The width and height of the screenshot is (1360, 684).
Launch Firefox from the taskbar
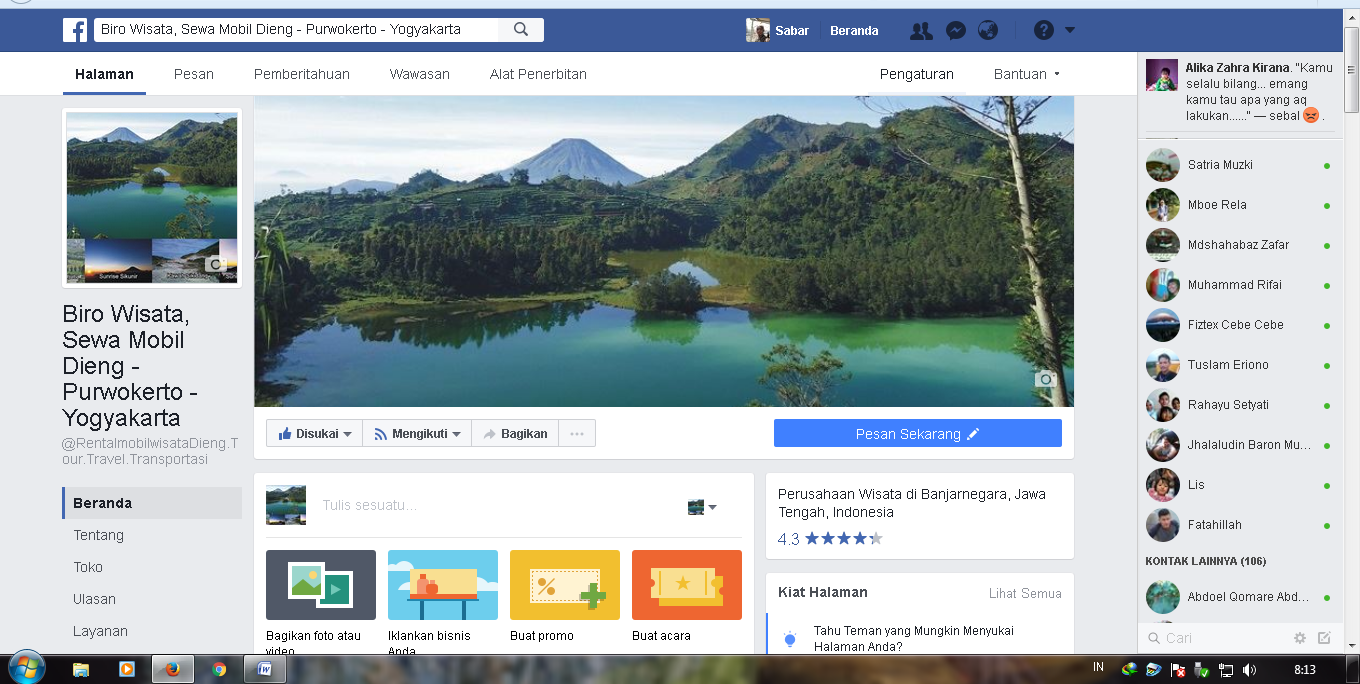coord(173,669)
